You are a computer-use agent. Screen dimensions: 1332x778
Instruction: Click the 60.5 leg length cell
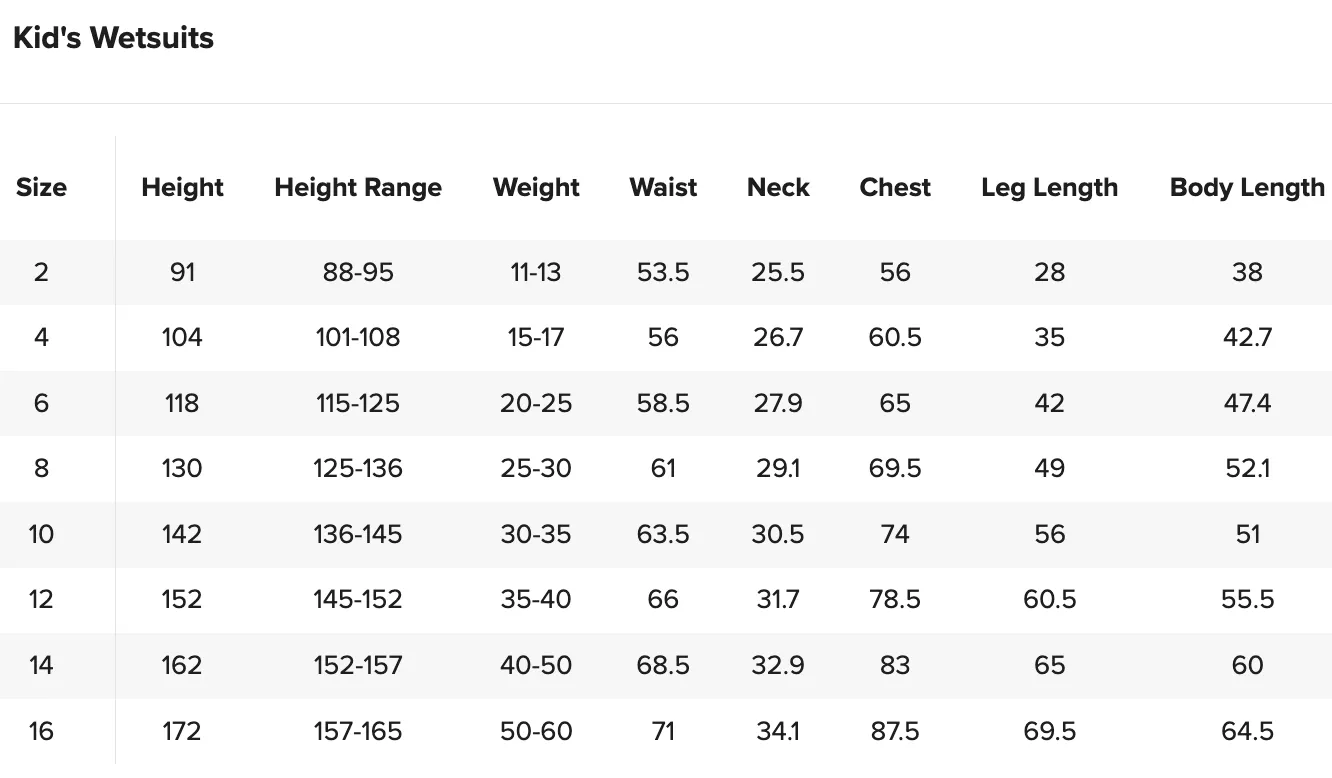(x=1050, y=599)
